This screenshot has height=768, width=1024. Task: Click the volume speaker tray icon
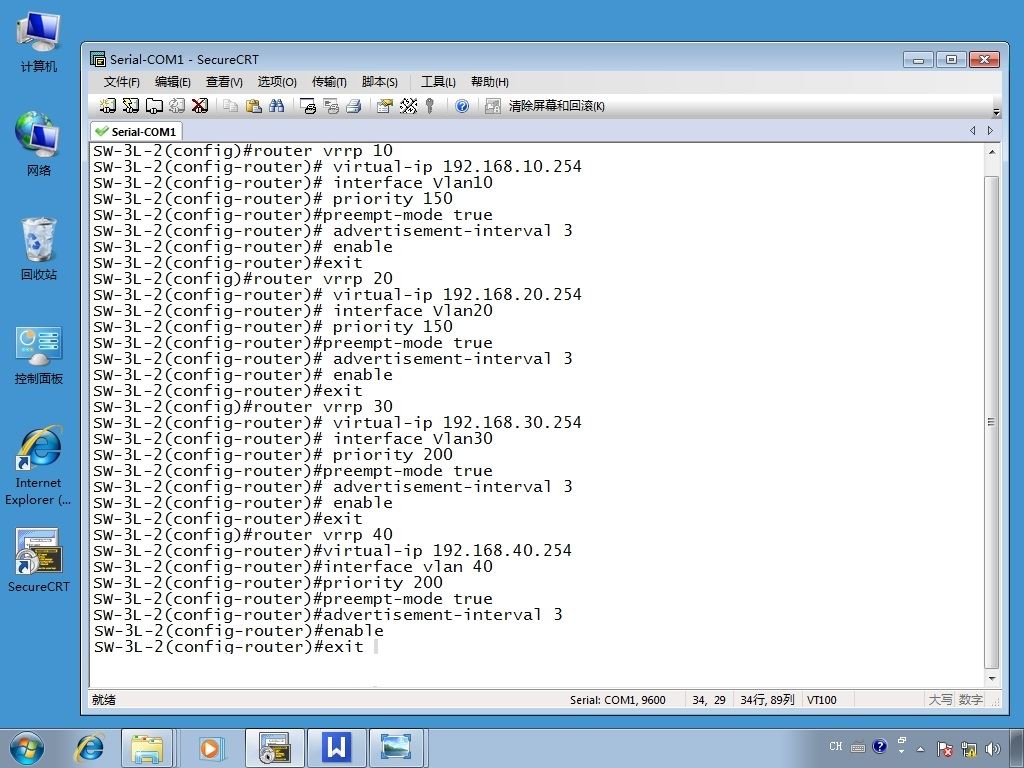(993, 749)
